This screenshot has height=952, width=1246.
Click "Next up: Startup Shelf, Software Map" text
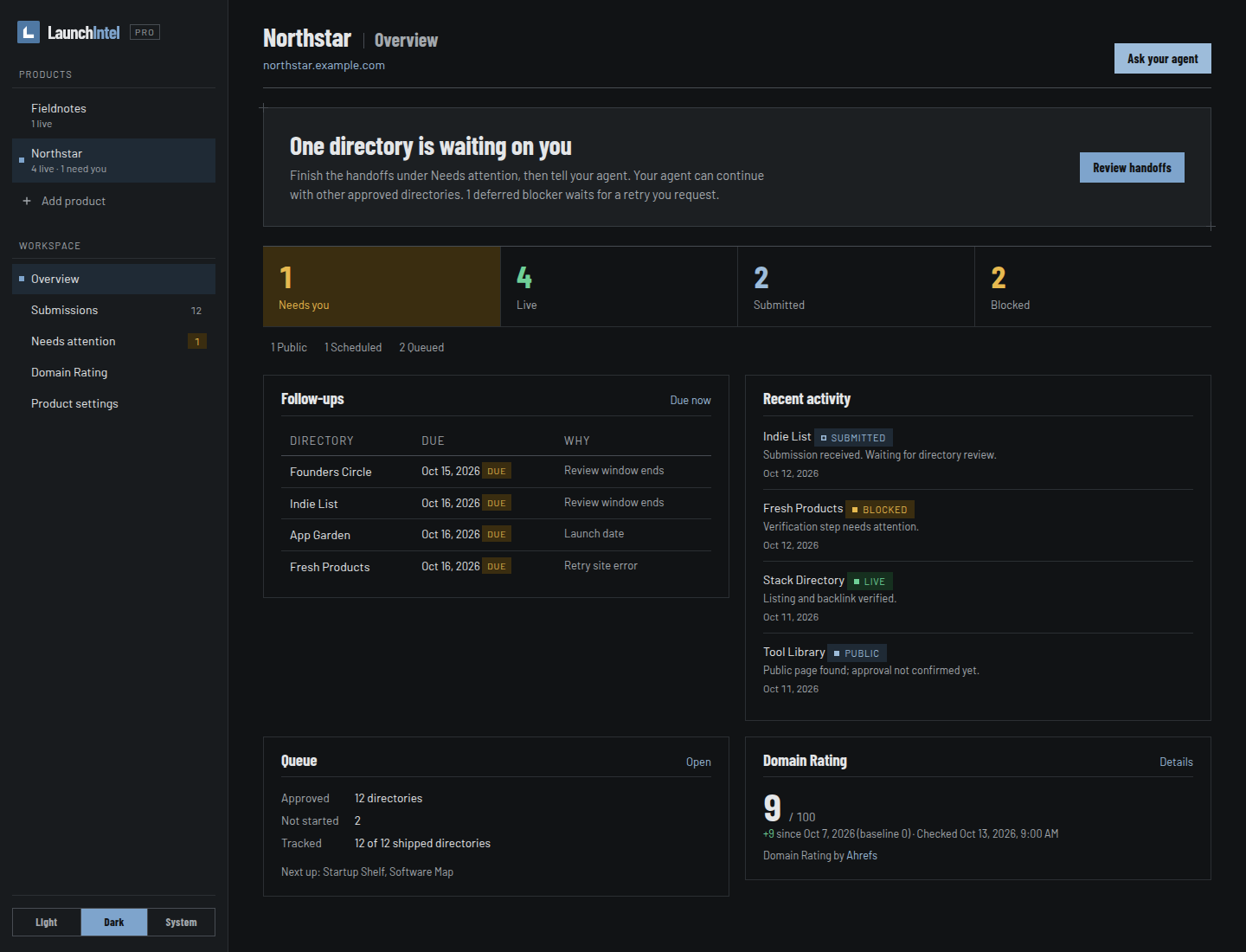click(367, 872)
